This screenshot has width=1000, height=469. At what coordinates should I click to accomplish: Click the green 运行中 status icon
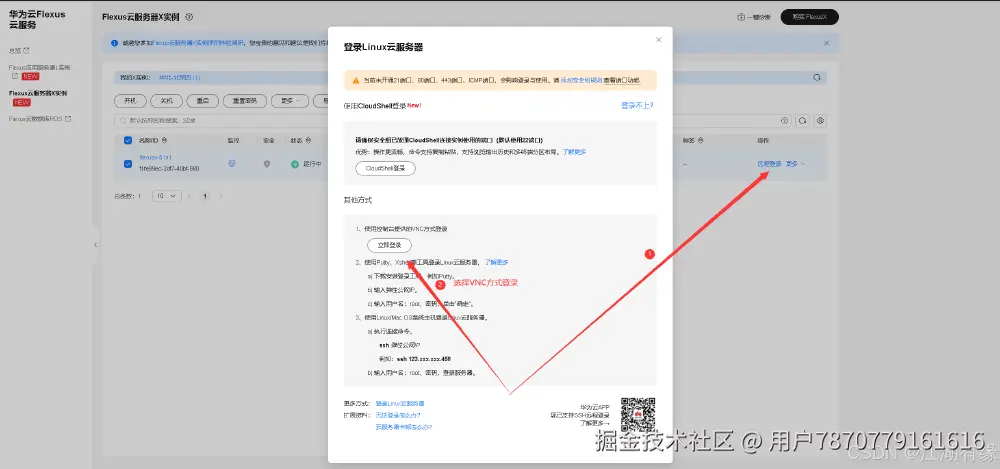click(x=295, y=164)
